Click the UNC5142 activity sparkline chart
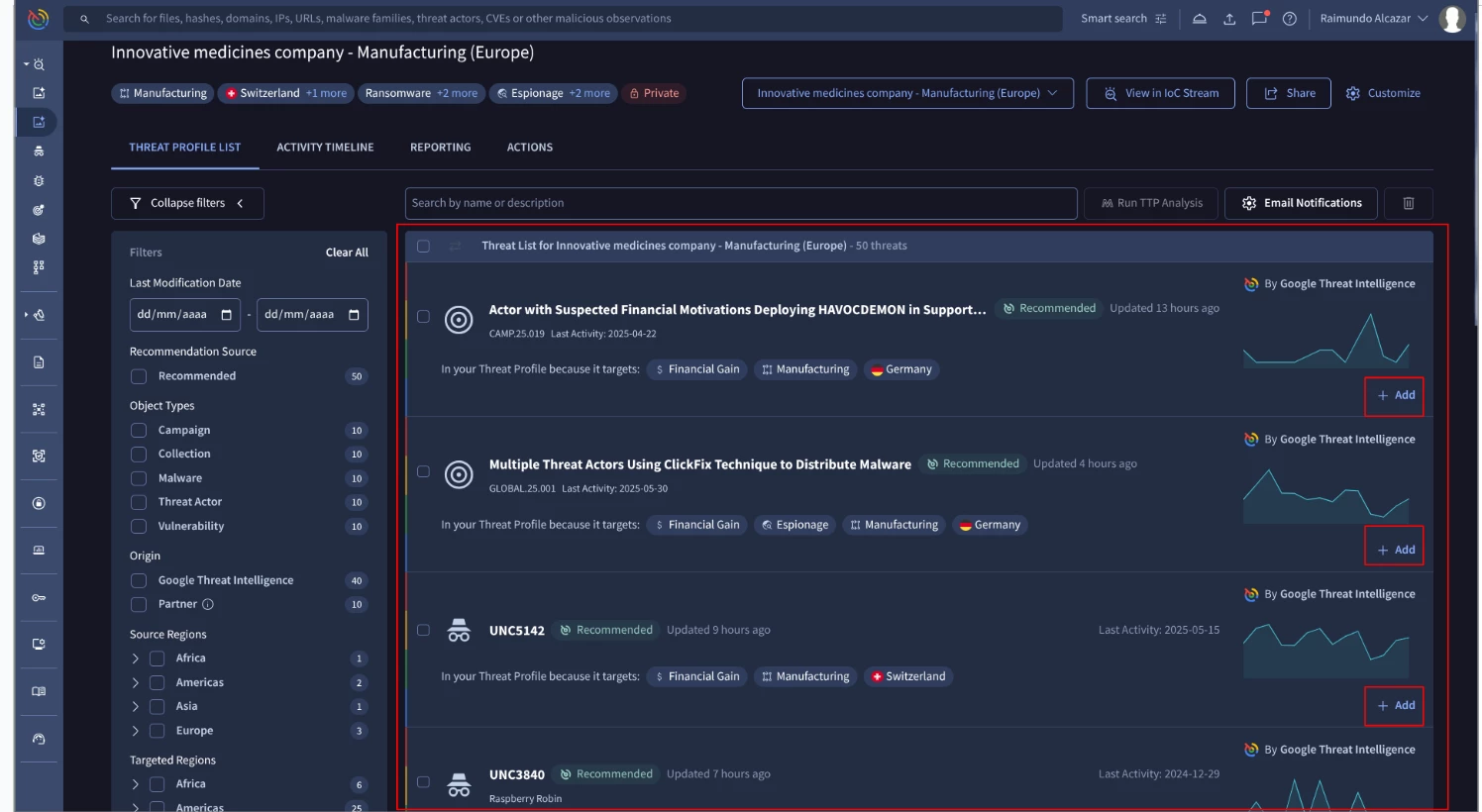The width and height of the screenshot is (1482, 812). [x=1326, y=650]
